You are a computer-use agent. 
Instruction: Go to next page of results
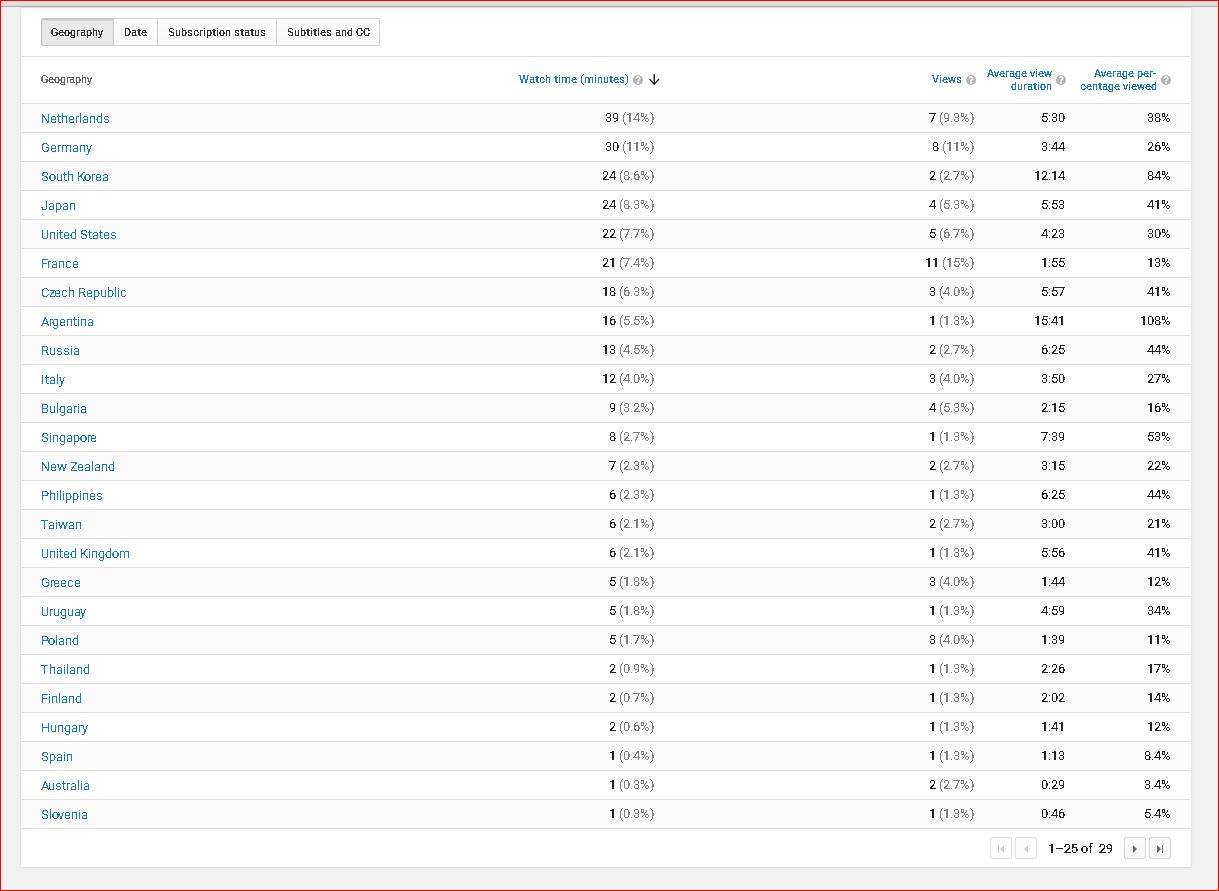tap(1134, 848)
